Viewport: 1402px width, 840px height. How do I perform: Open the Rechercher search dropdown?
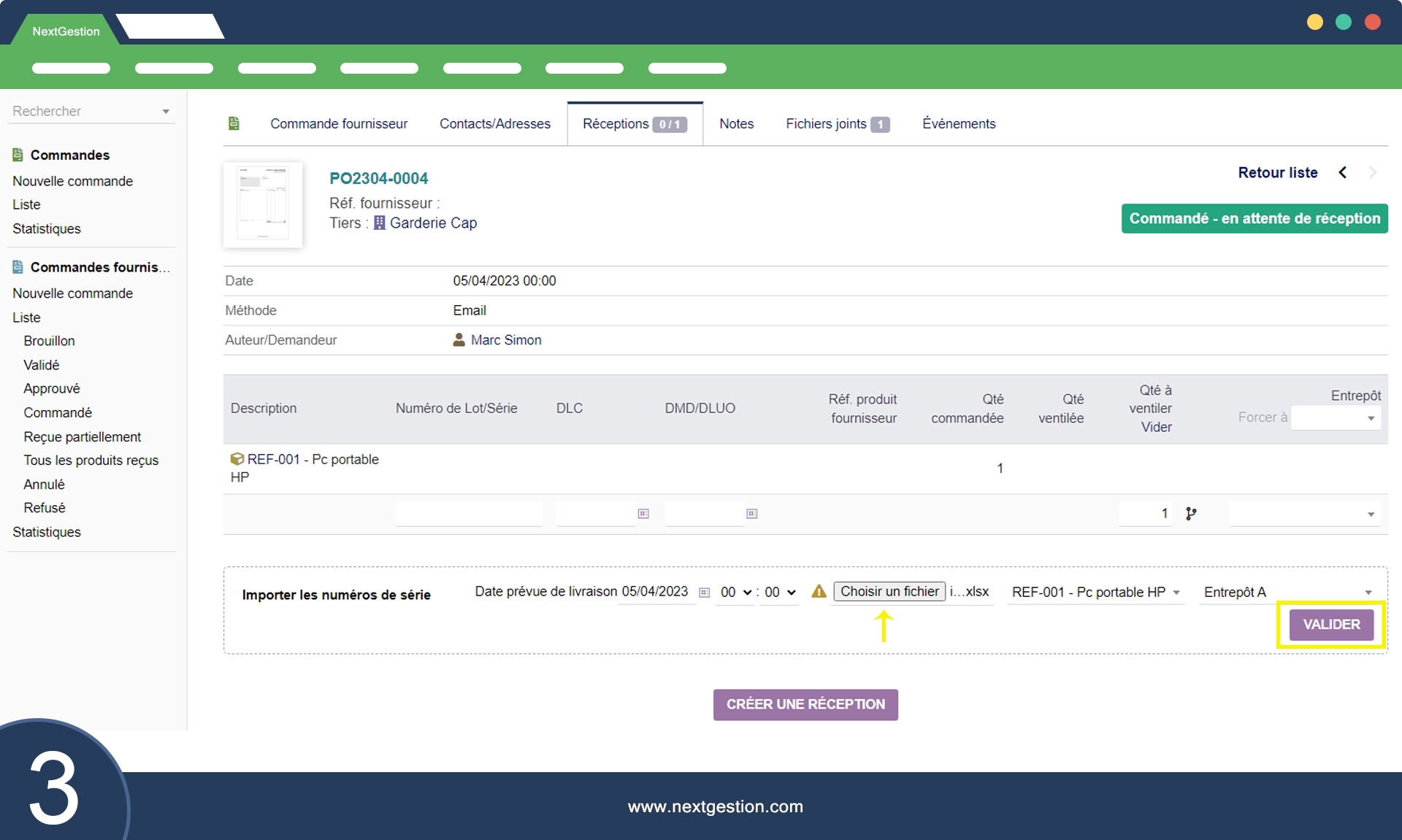[x=91, y=112]
